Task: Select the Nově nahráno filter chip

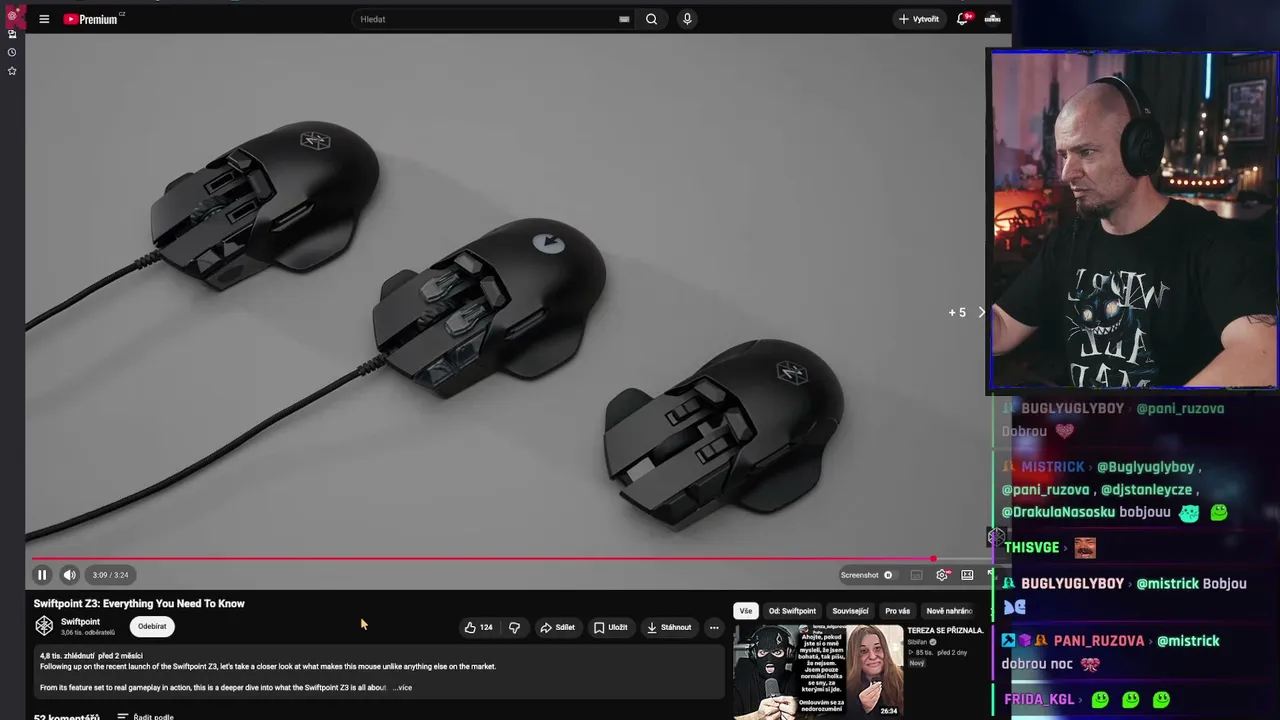Action: (949, 611)
